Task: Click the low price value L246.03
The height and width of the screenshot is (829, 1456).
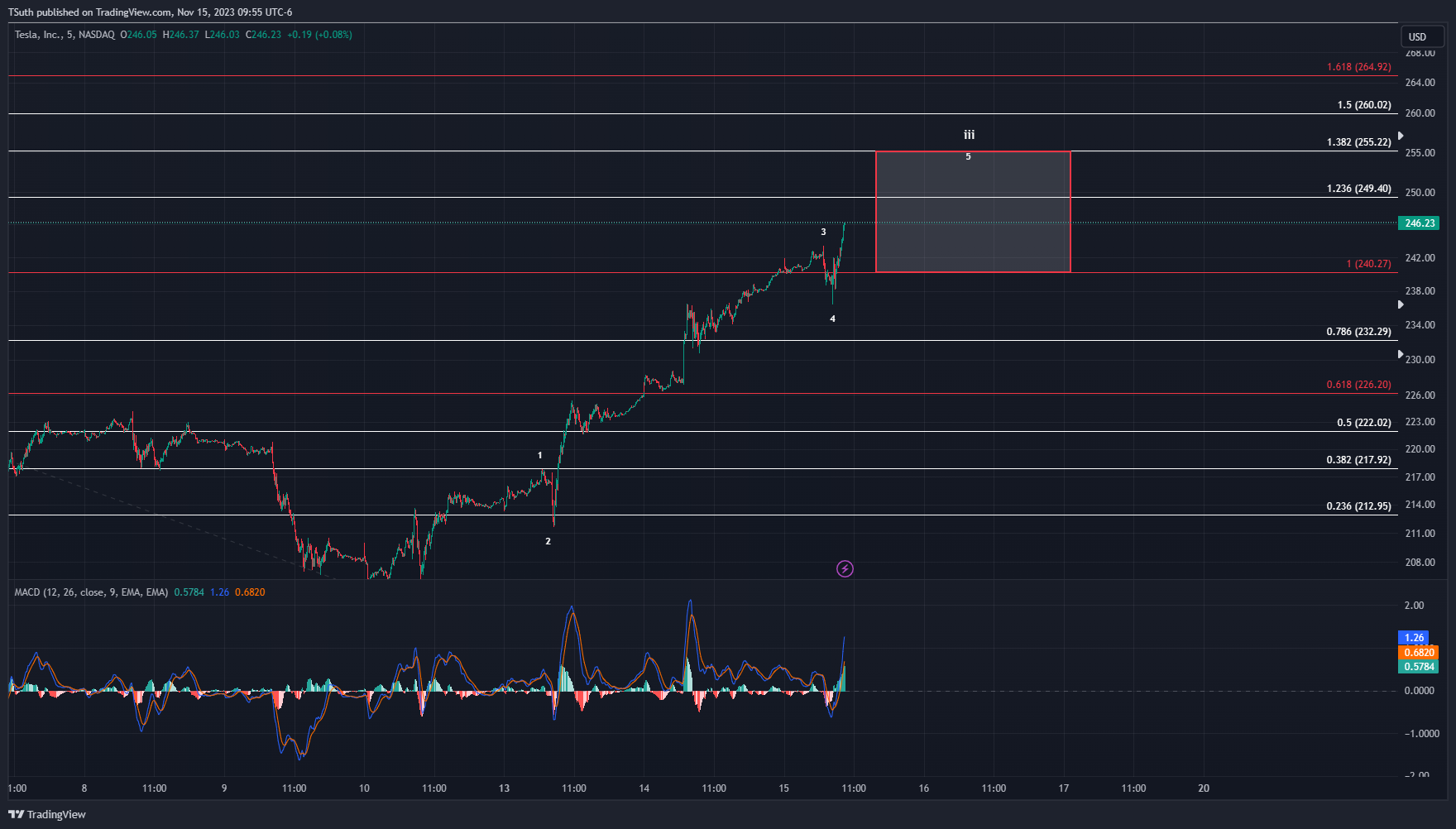Action: (x=223, y=35)
